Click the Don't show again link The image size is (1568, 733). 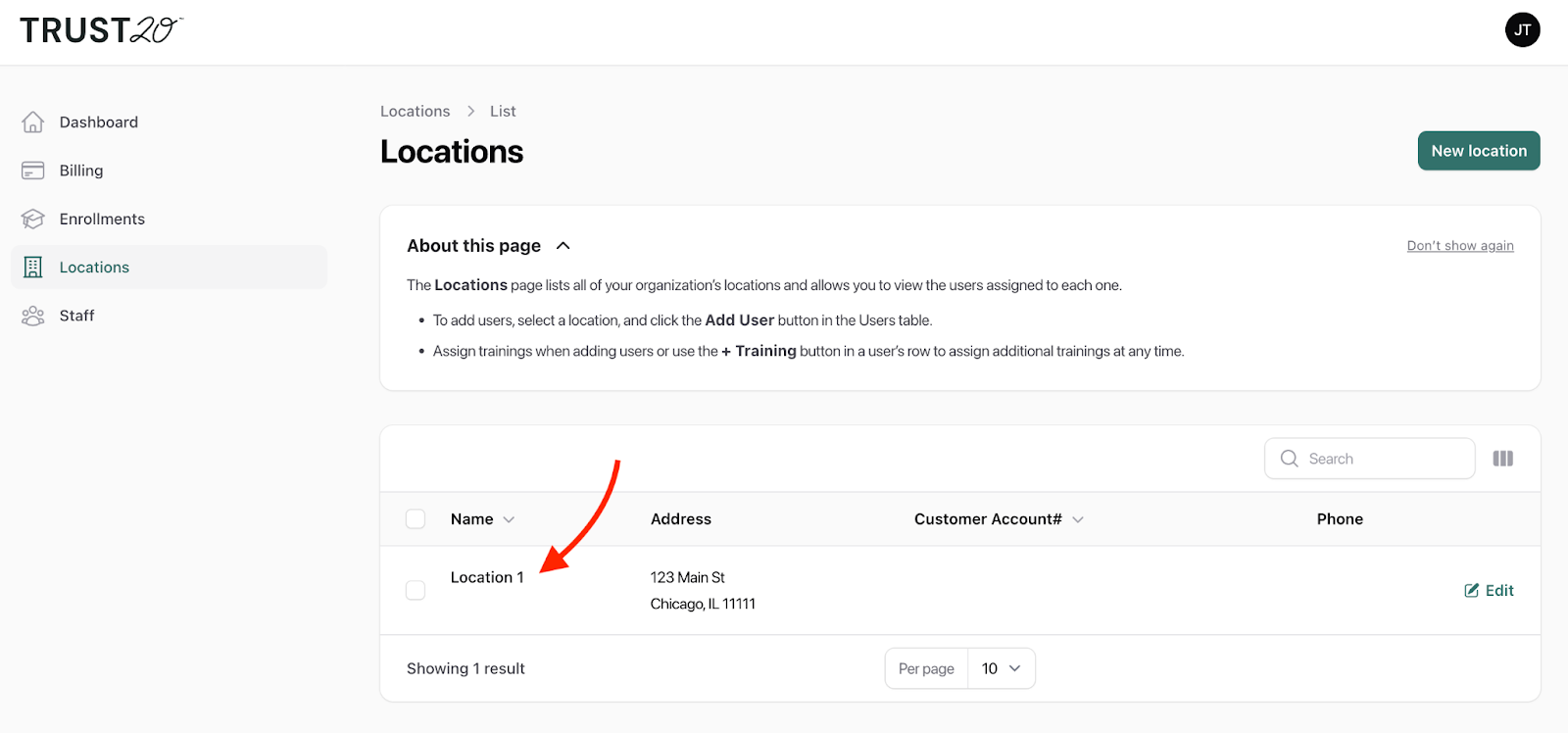click(x=1459, y=246)
